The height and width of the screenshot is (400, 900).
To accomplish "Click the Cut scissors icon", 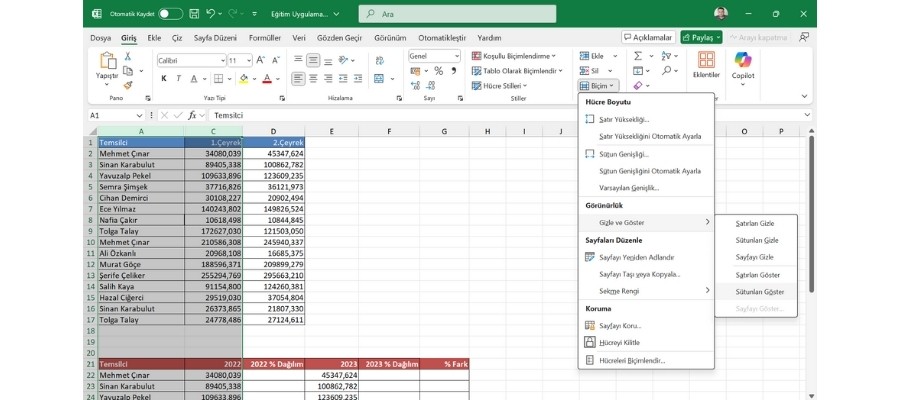I will [128, 57].
